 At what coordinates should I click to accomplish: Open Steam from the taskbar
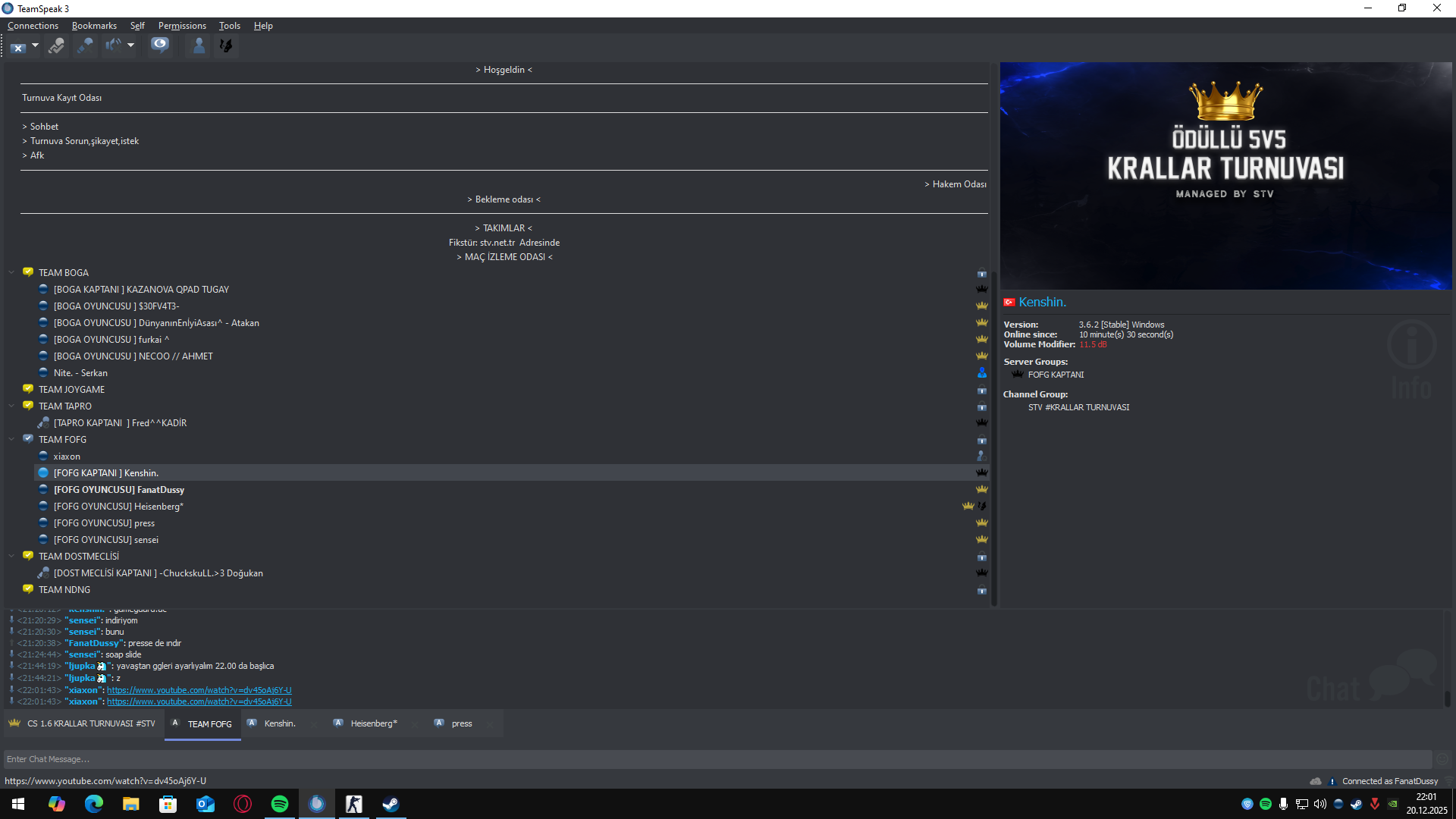click(x=391, y=804)
